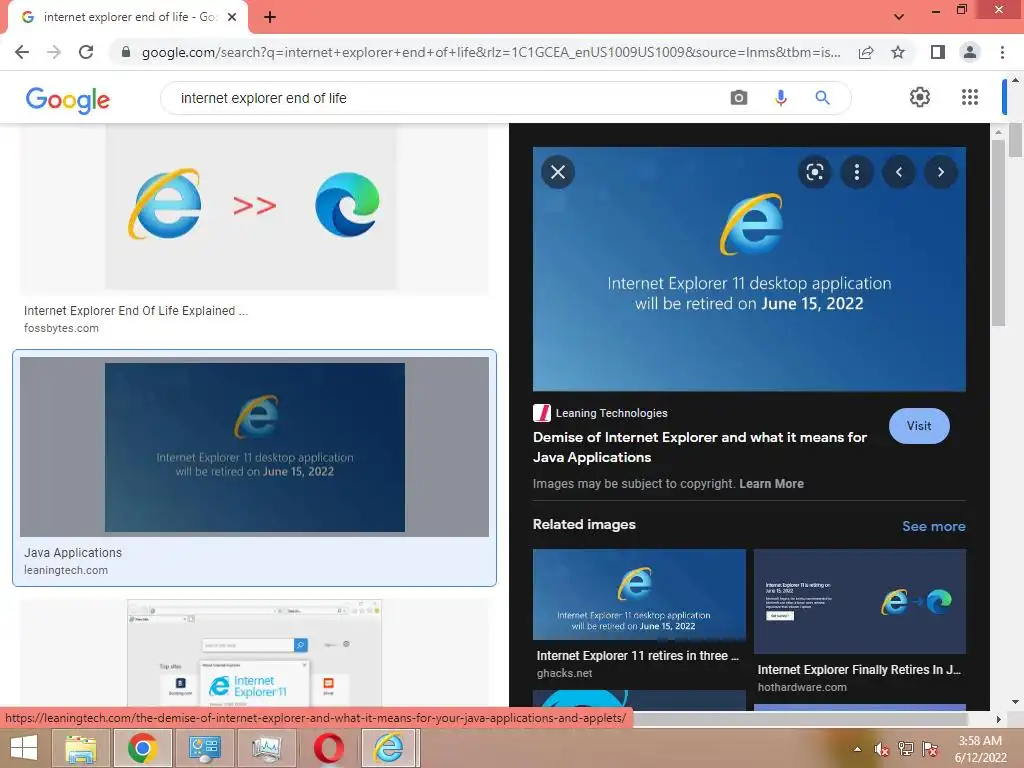Screen dimensions: 1024x768
Task: Click the network tray icon
Action: click(906, 749)
